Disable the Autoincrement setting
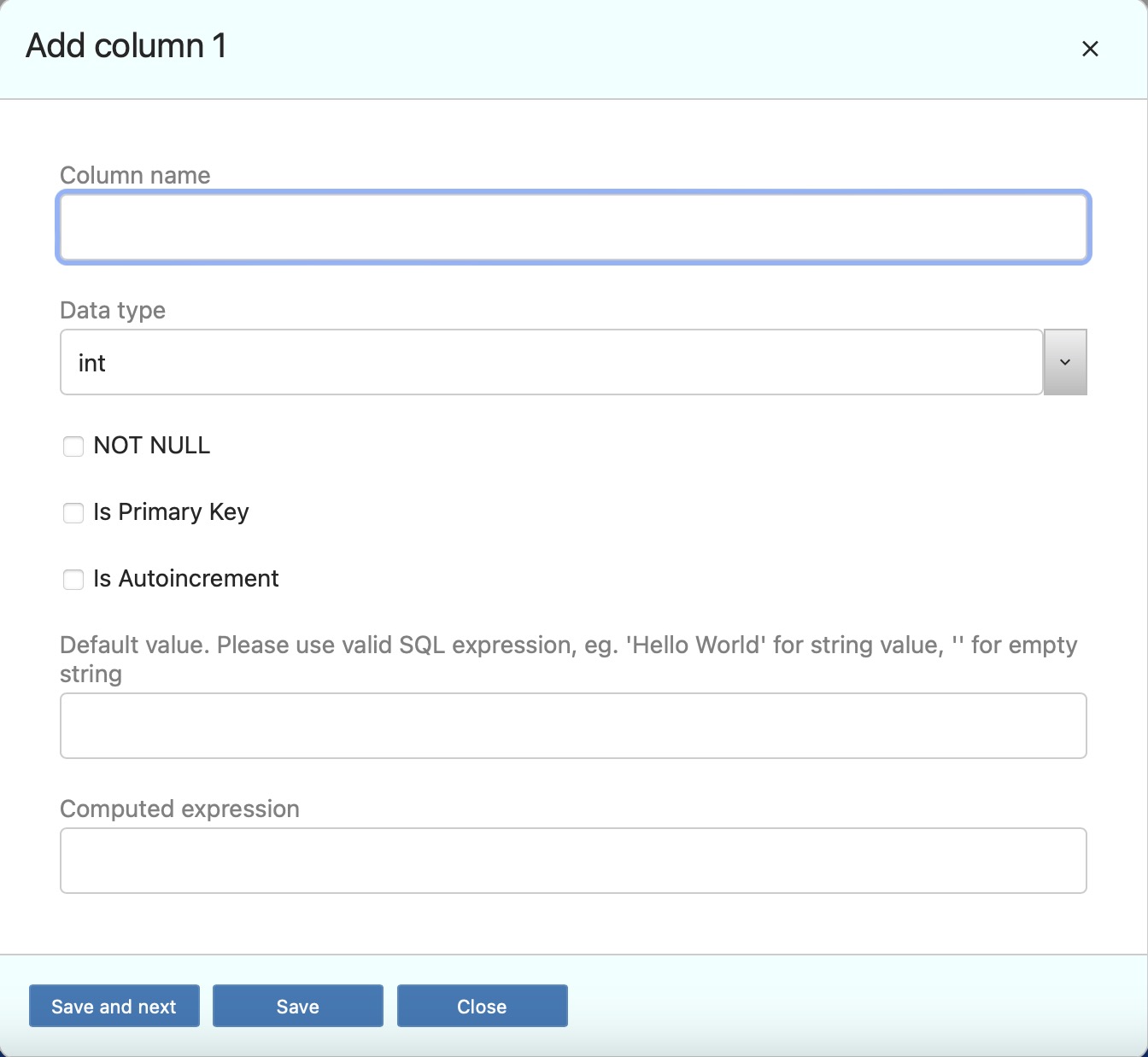This screenshot has width=1148, height=1057. point(73,579)
